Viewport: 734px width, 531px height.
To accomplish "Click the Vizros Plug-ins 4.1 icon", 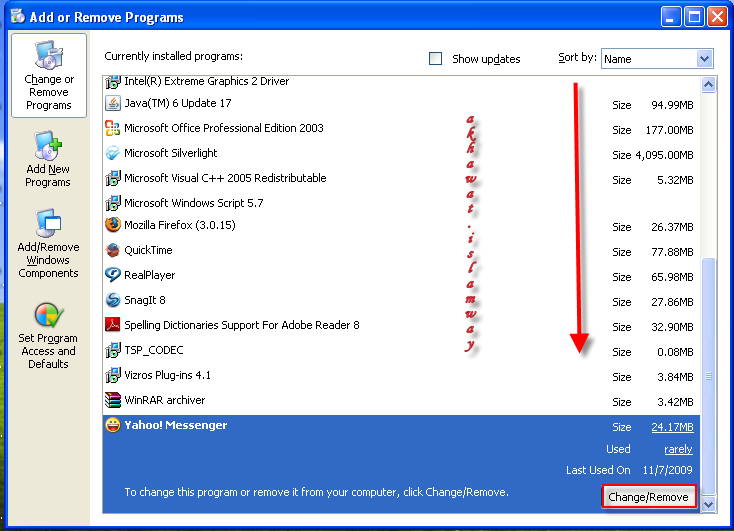I will pos(113,375).
